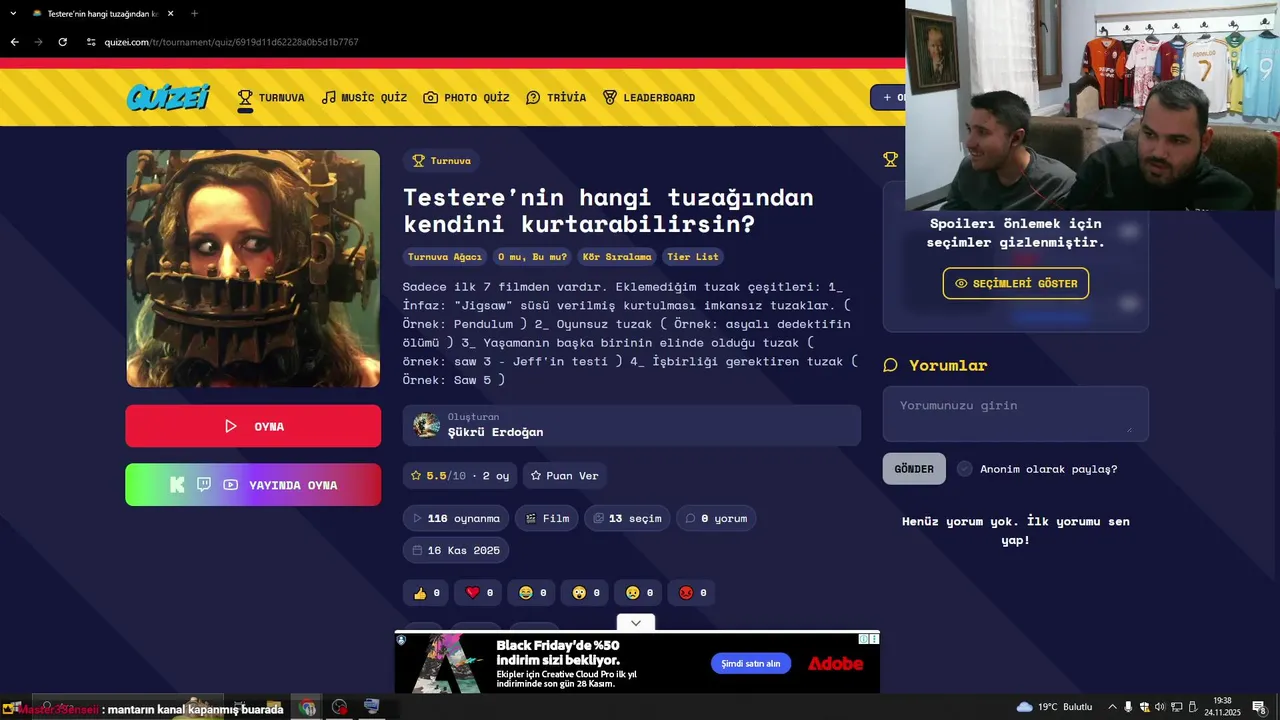Show hidden system tray icons
The height and width of the screenshot is (720, 1280).
[x=1112, y=707]
